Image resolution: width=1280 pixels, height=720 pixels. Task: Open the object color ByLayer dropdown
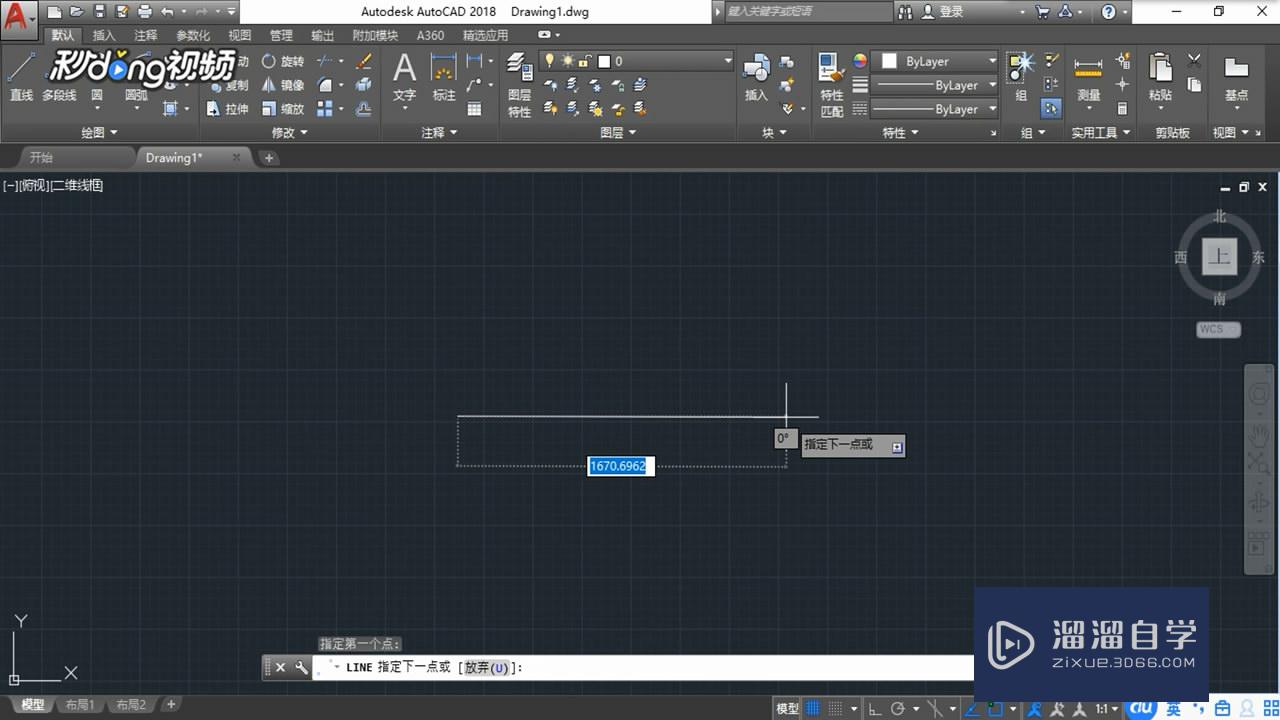pyautogui.click(x=993, y=60)
